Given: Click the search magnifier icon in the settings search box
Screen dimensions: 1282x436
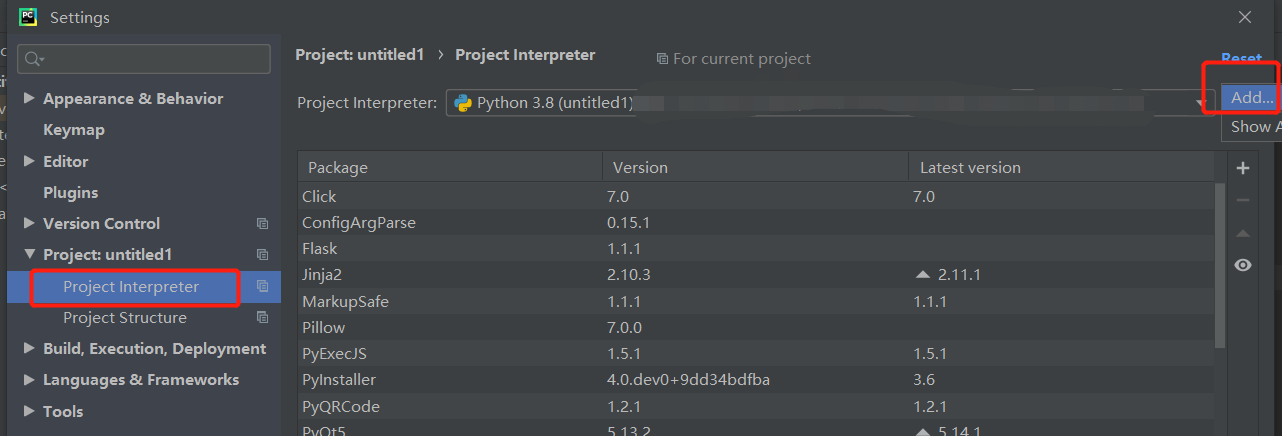Looking at the screenshot, I should (33, 59).
